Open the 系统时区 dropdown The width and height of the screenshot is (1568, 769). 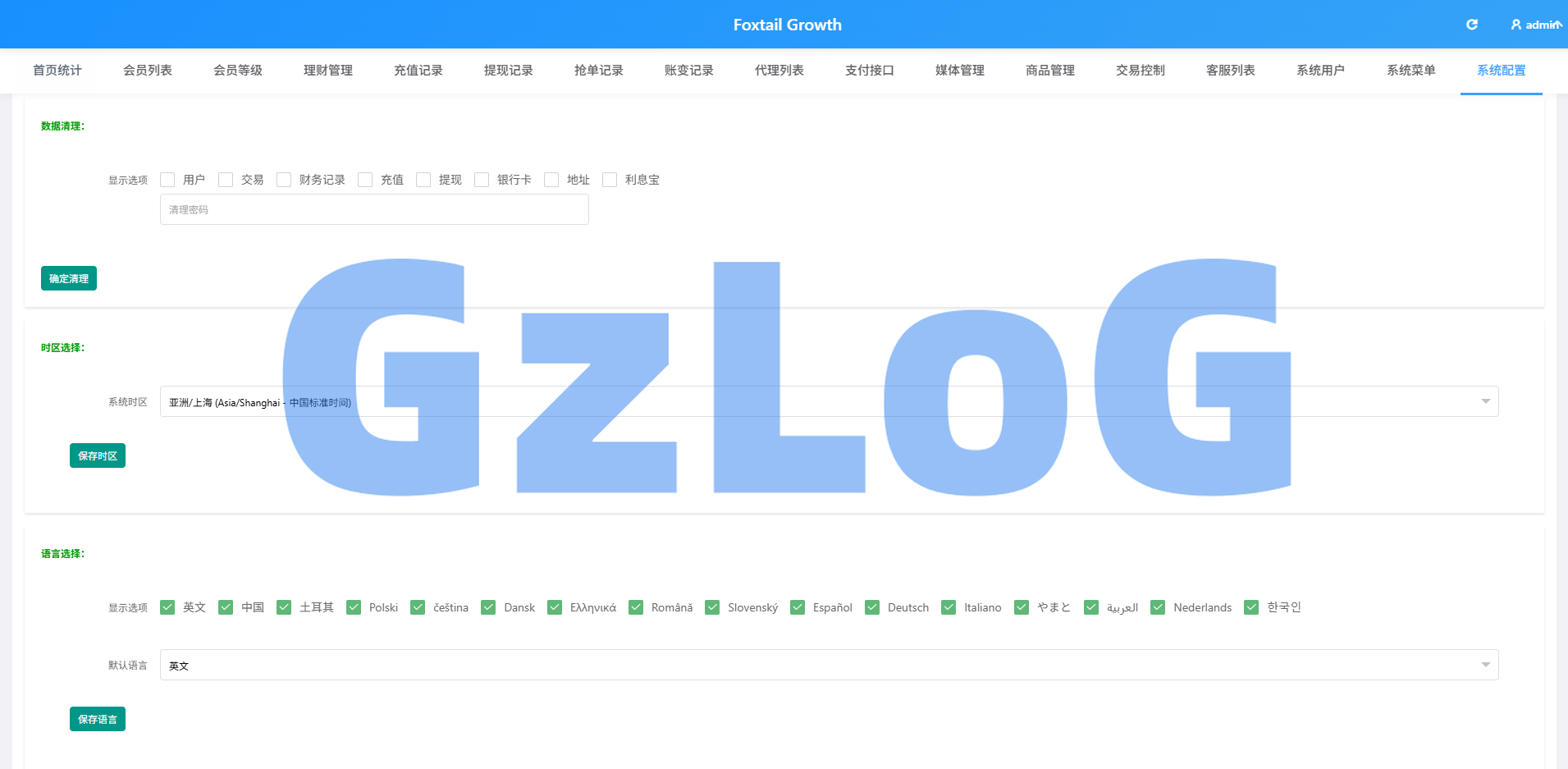829,401
